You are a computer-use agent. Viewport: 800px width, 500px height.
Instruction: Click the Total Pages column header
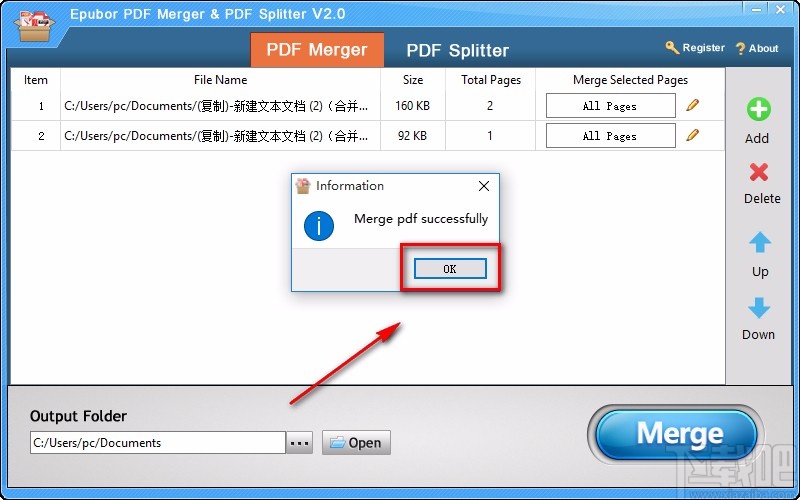pyautogui.click(x=491, y=80)
